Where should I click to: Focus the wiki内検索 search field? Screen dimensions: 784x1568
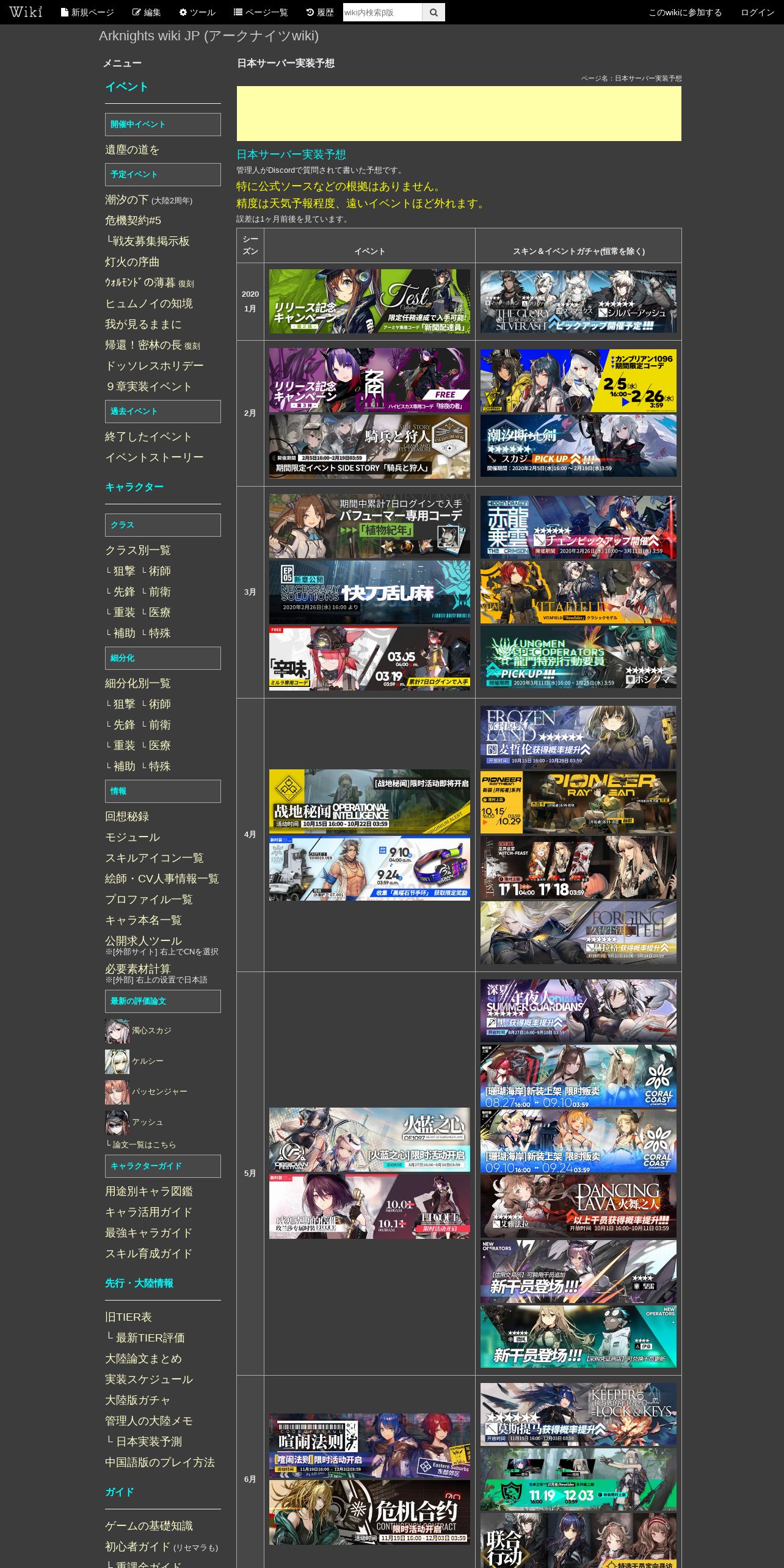tap(382, 12)
